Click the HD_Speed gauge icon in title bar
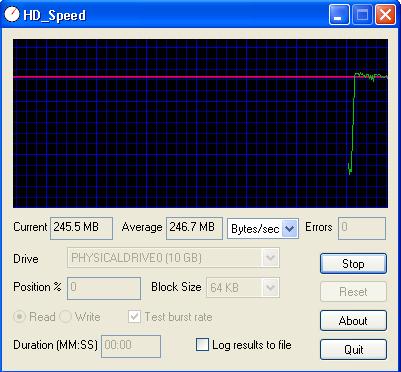The height and width of the screenshot is (372, 401). 11,15
